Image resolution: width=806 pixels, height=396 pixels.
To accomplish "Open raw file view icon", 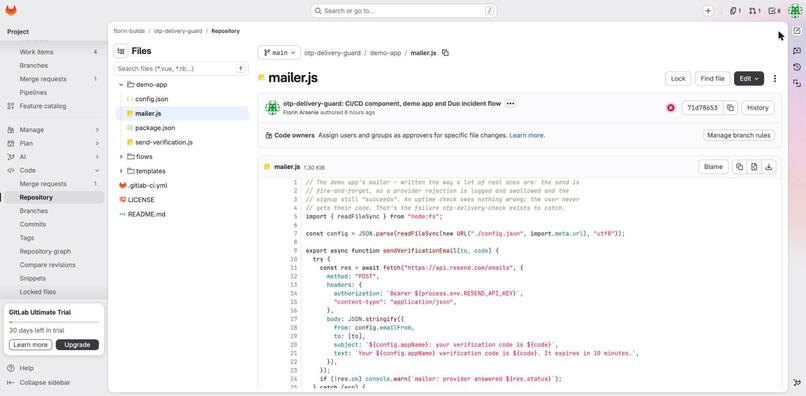I will (754, 167).
